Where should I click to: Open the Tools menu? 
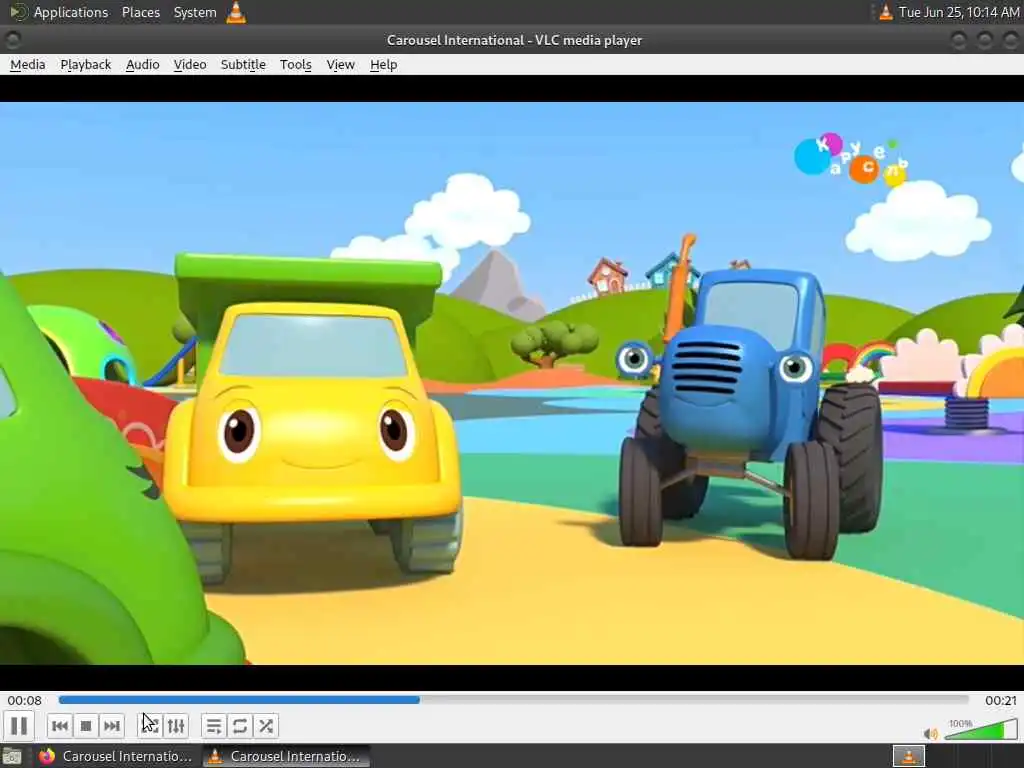tap(295, 65)
